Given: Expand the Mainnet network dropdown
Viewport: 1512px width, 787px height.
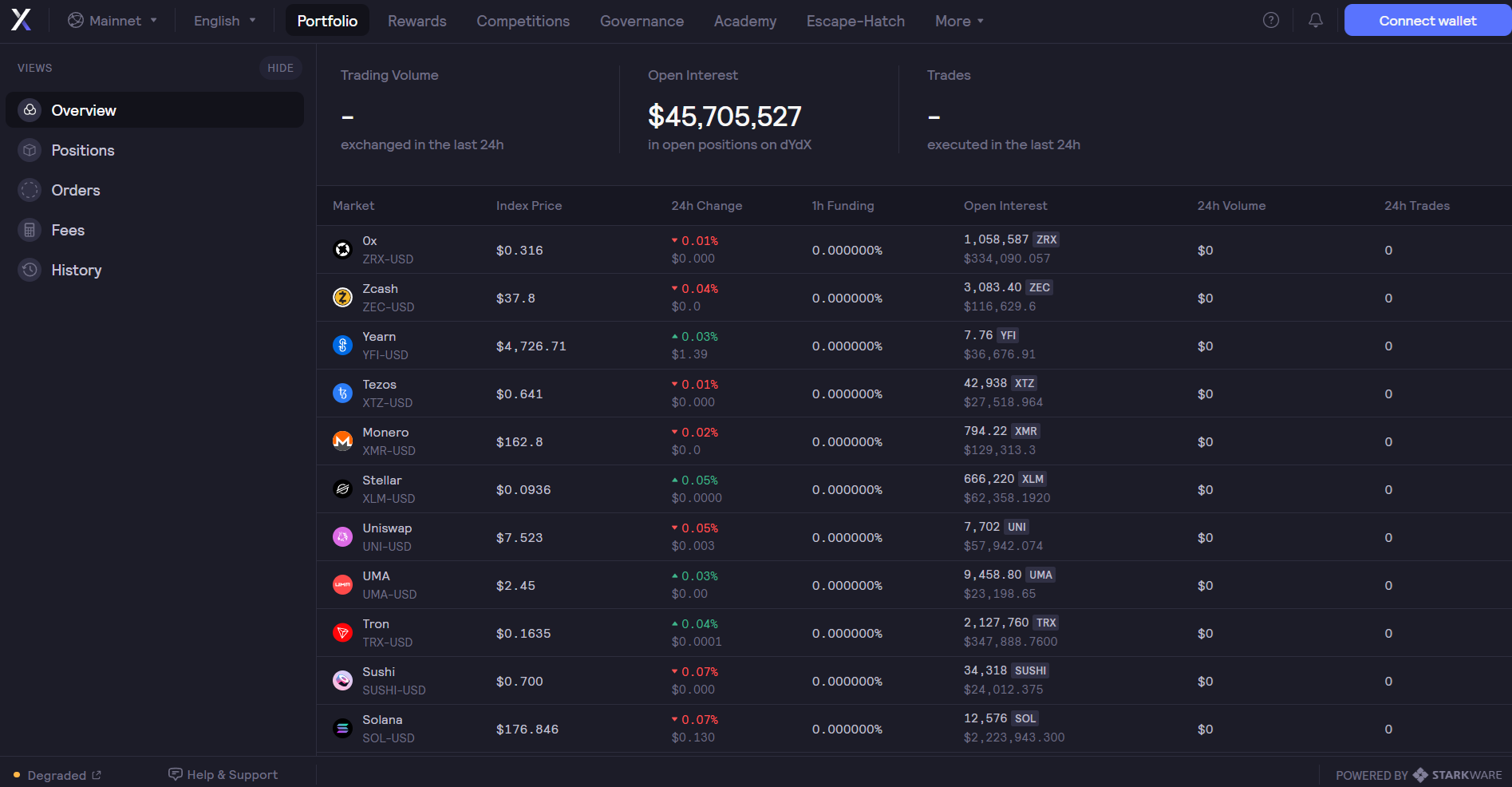Looking at the screenshot, I should (113, 21).
